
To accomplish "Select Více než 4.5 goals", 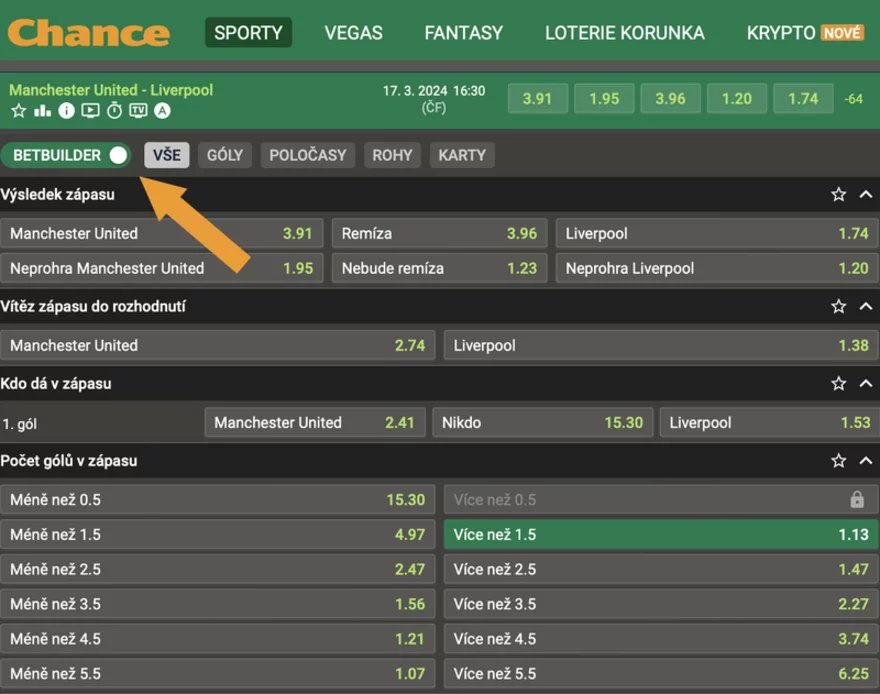I will click(x=662, y=638).
